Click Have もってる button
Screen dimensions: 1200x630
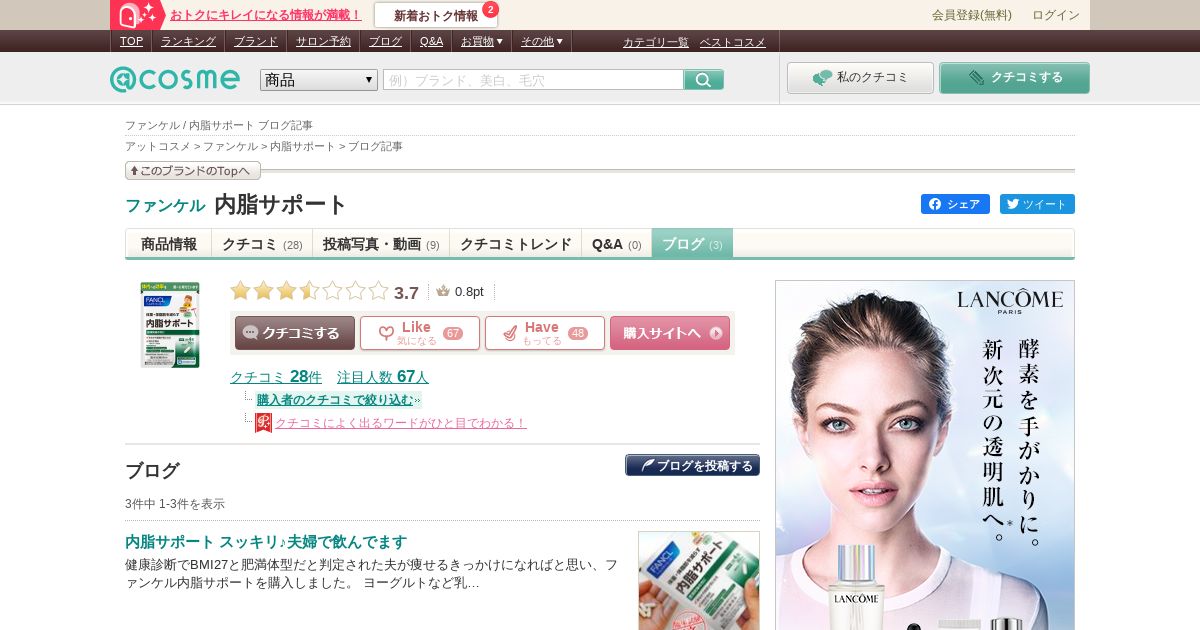(x=545, y=333)
